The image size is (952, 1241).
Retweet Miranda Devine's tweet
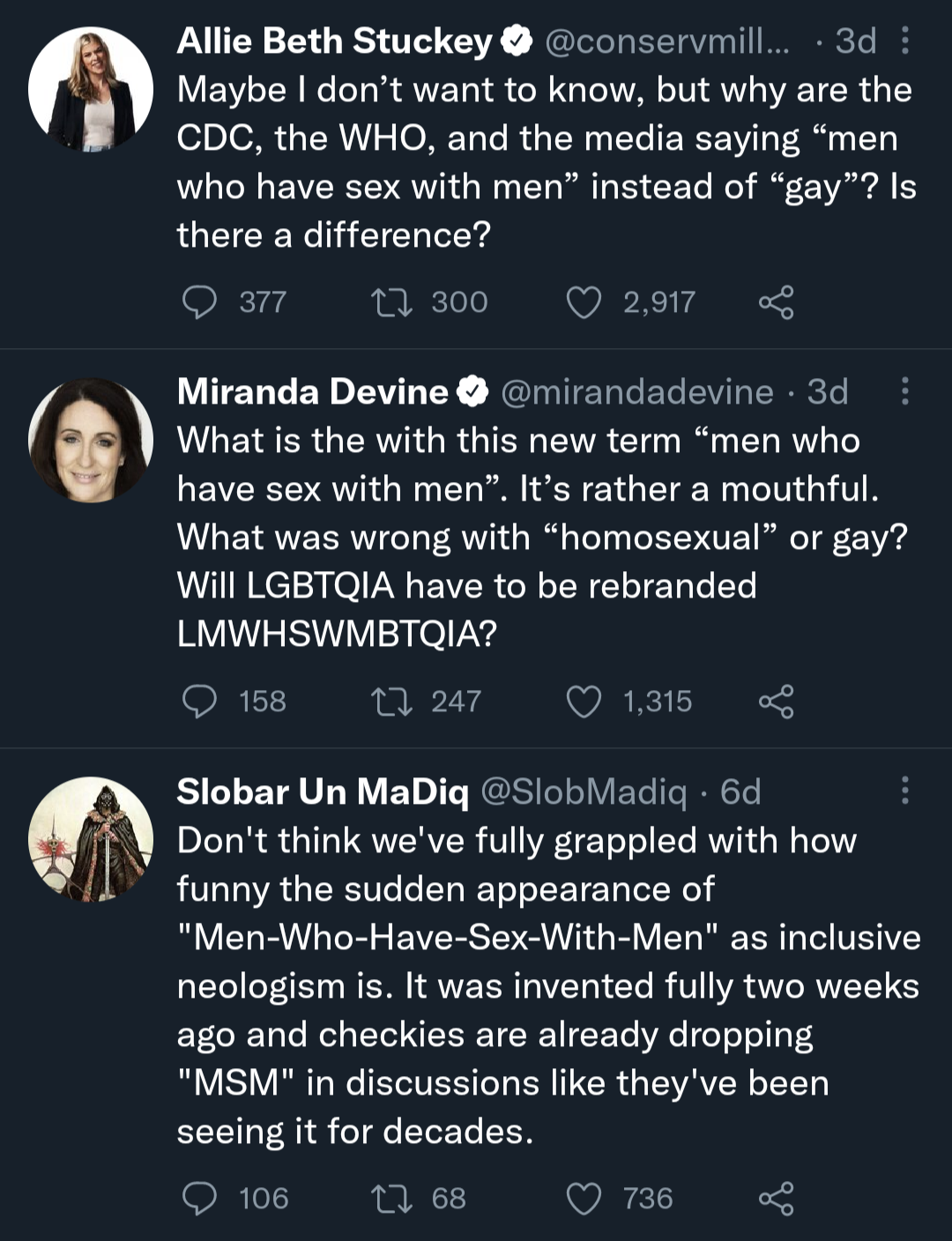point(391,702)
